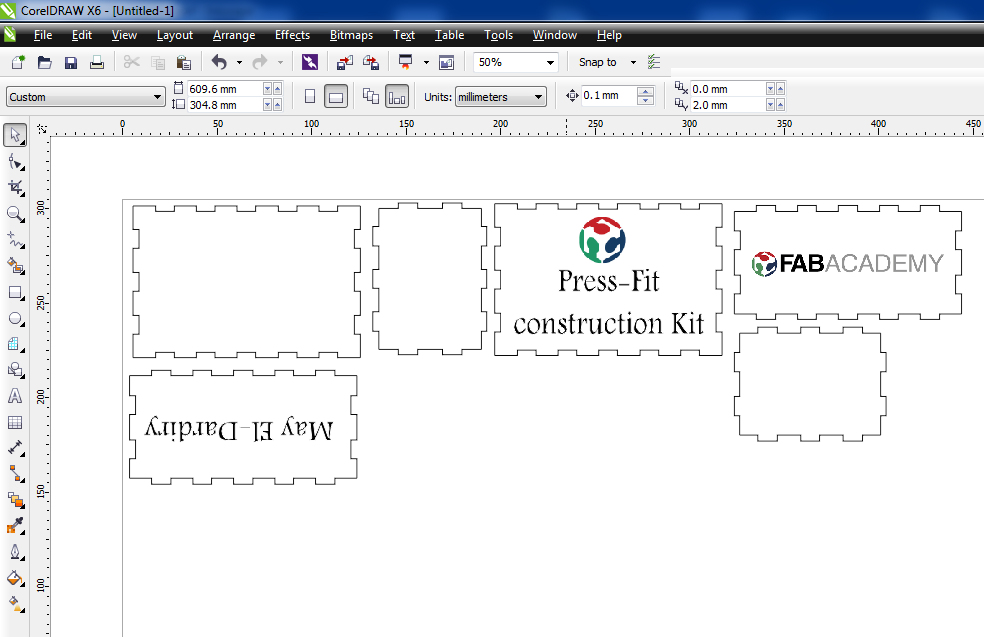Image resolution: width=984 pixels, height=637 pixels.
Task: Edit the duplicate distance x 0.0 mm
Action: coord(727,89)
